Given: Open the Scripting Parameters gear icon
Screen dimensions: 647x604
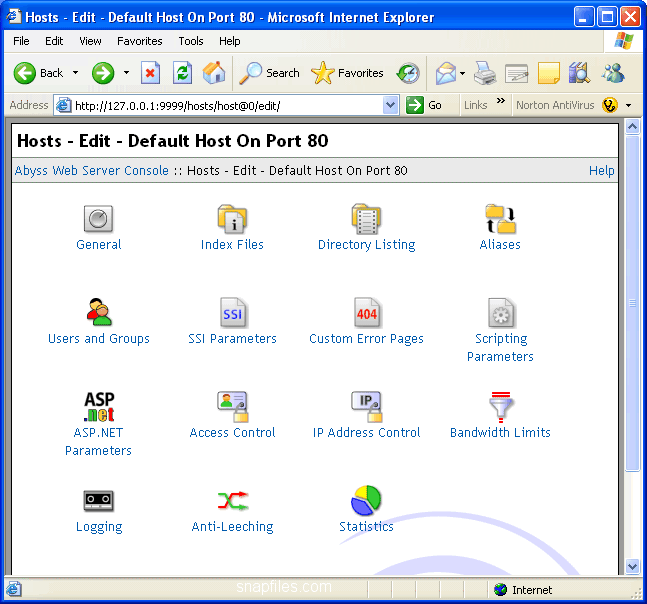Looking at the screenshot, I should coord(501,312).
